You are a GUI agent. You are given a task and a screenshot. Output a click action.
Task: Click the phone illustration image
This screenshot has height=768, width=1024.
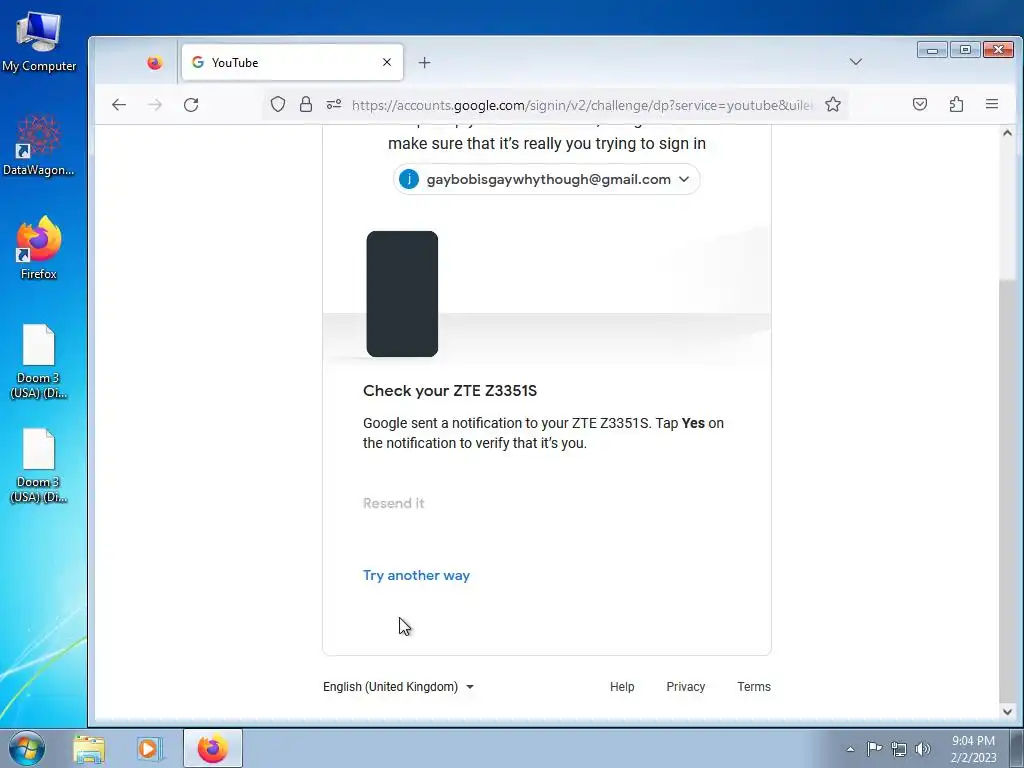[x=402, y=294]
